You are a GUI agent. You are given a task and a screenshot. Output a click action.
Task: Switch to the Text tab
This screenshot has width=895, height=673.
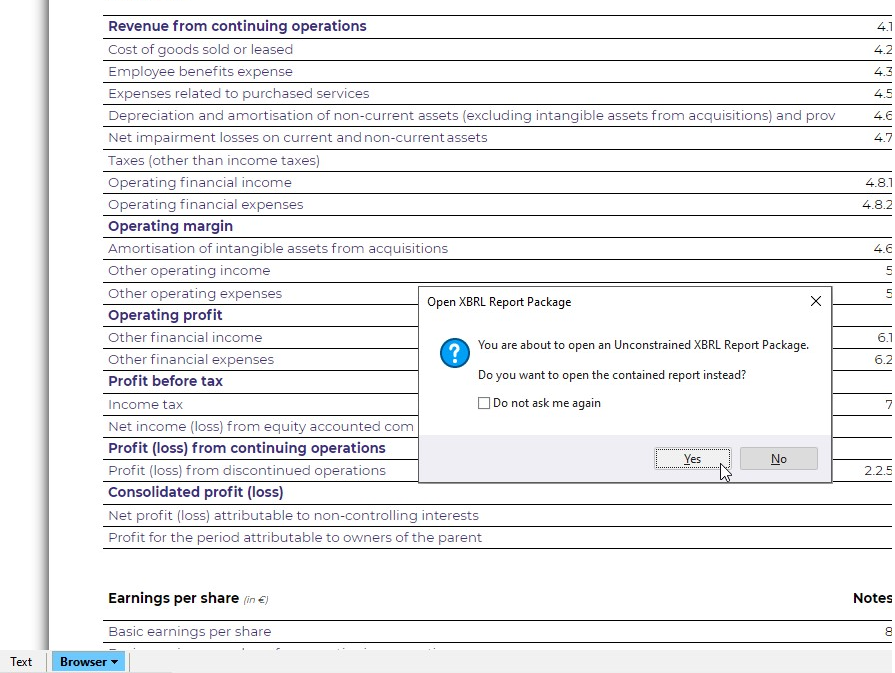click(21, 661)
